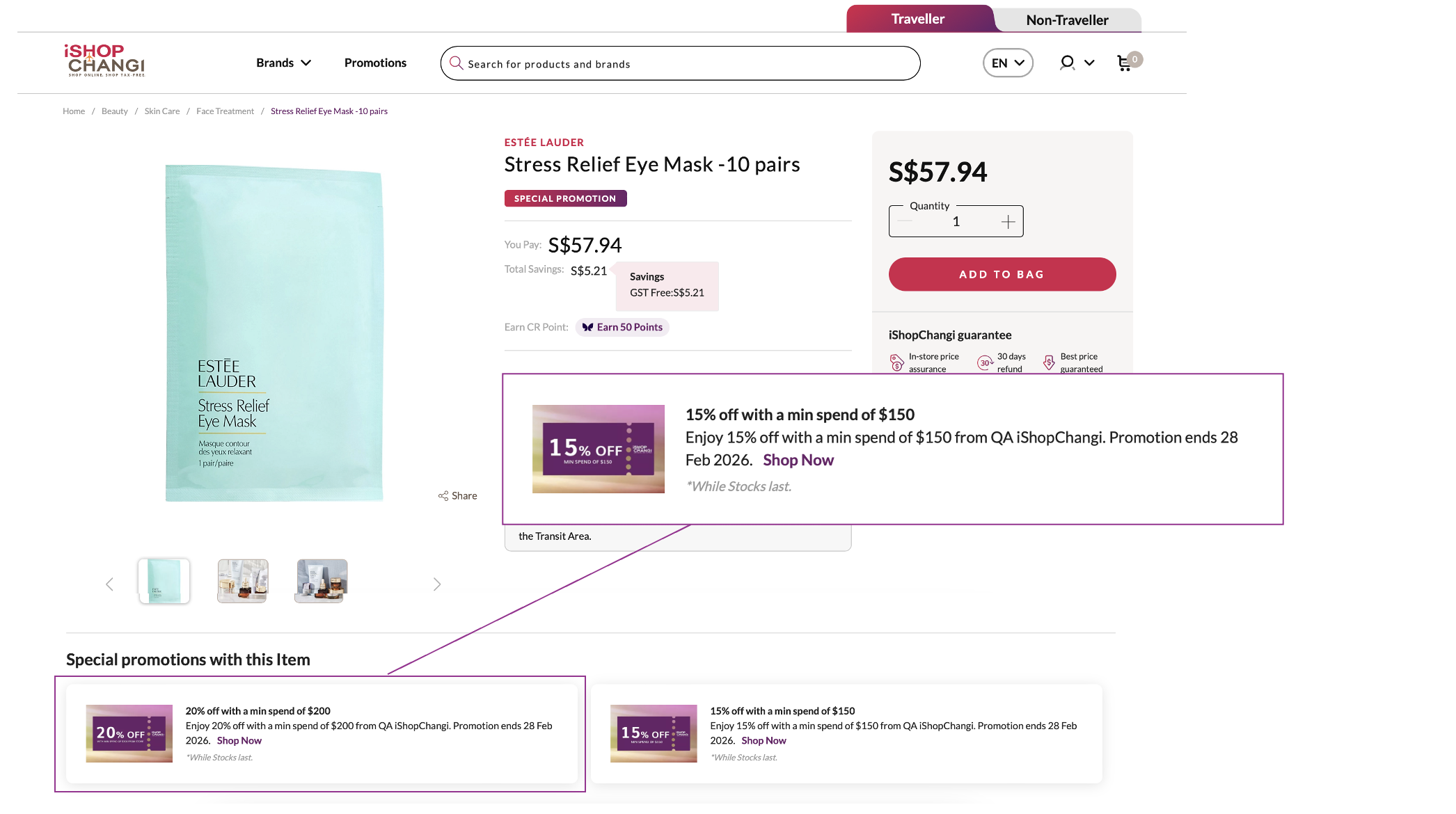Increase quantity with plus icon

click(x=1008, y=222)
